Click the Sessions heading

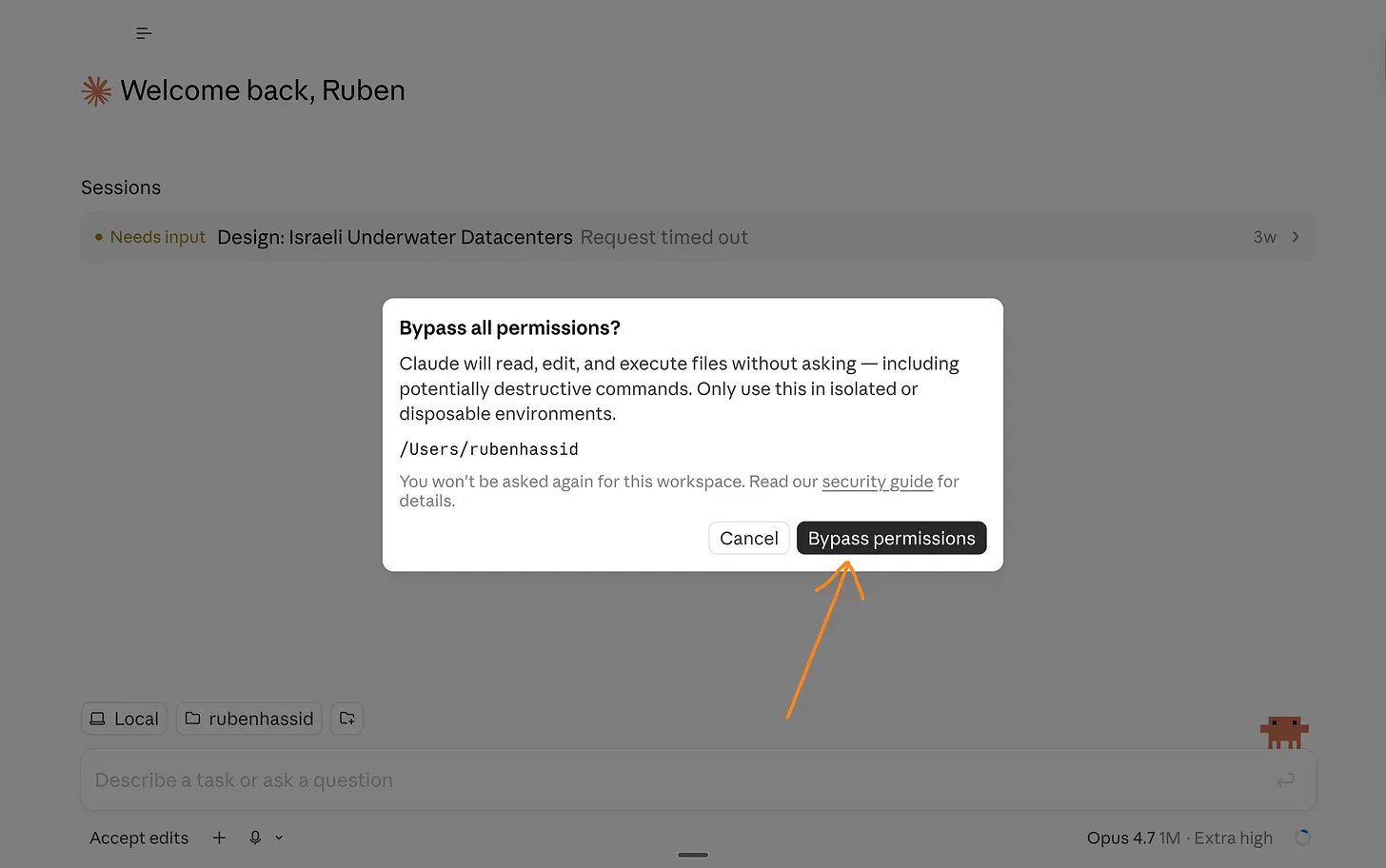click(121, 187)
